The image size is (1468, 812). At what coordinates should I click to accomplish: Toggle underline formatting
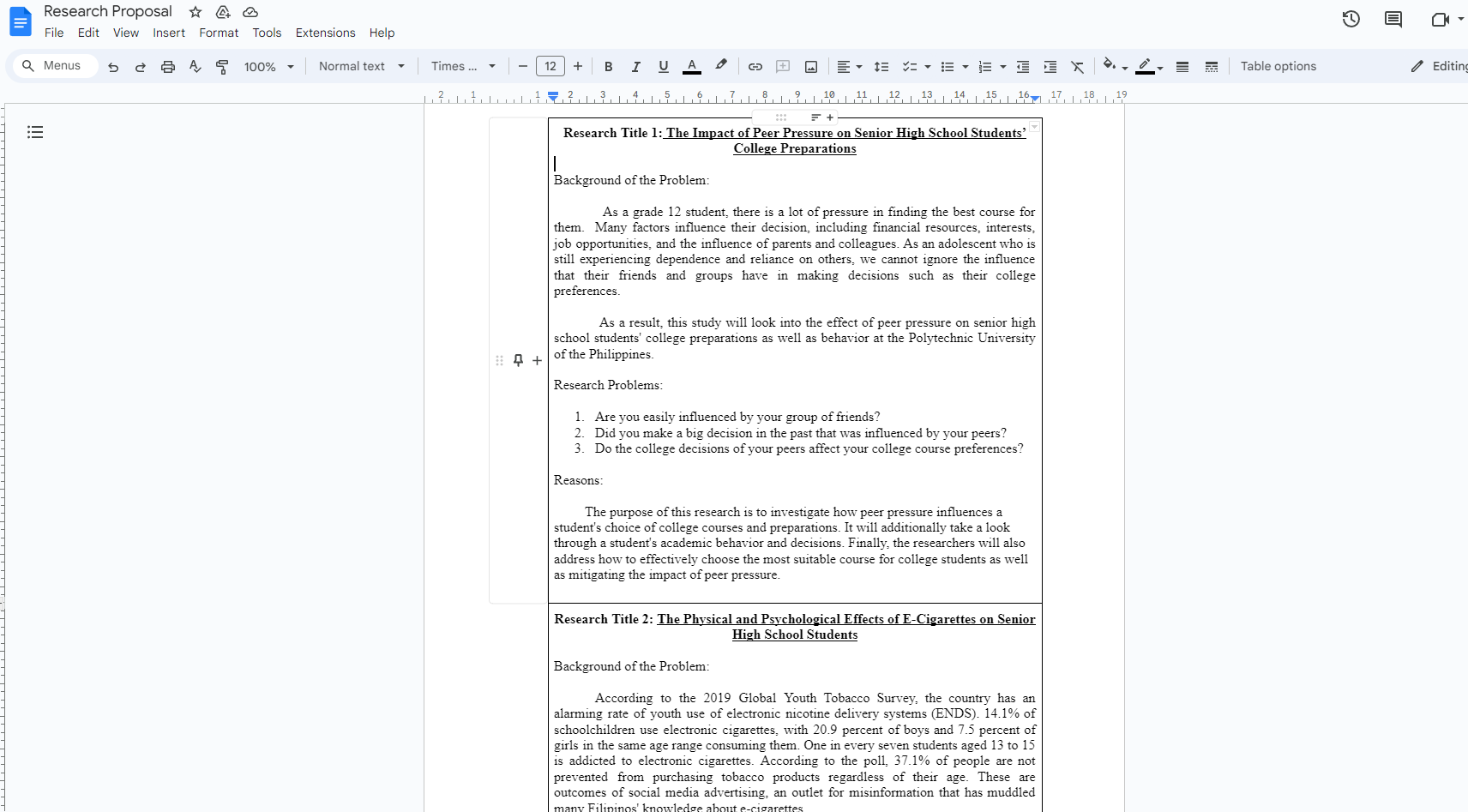[664, 66]
